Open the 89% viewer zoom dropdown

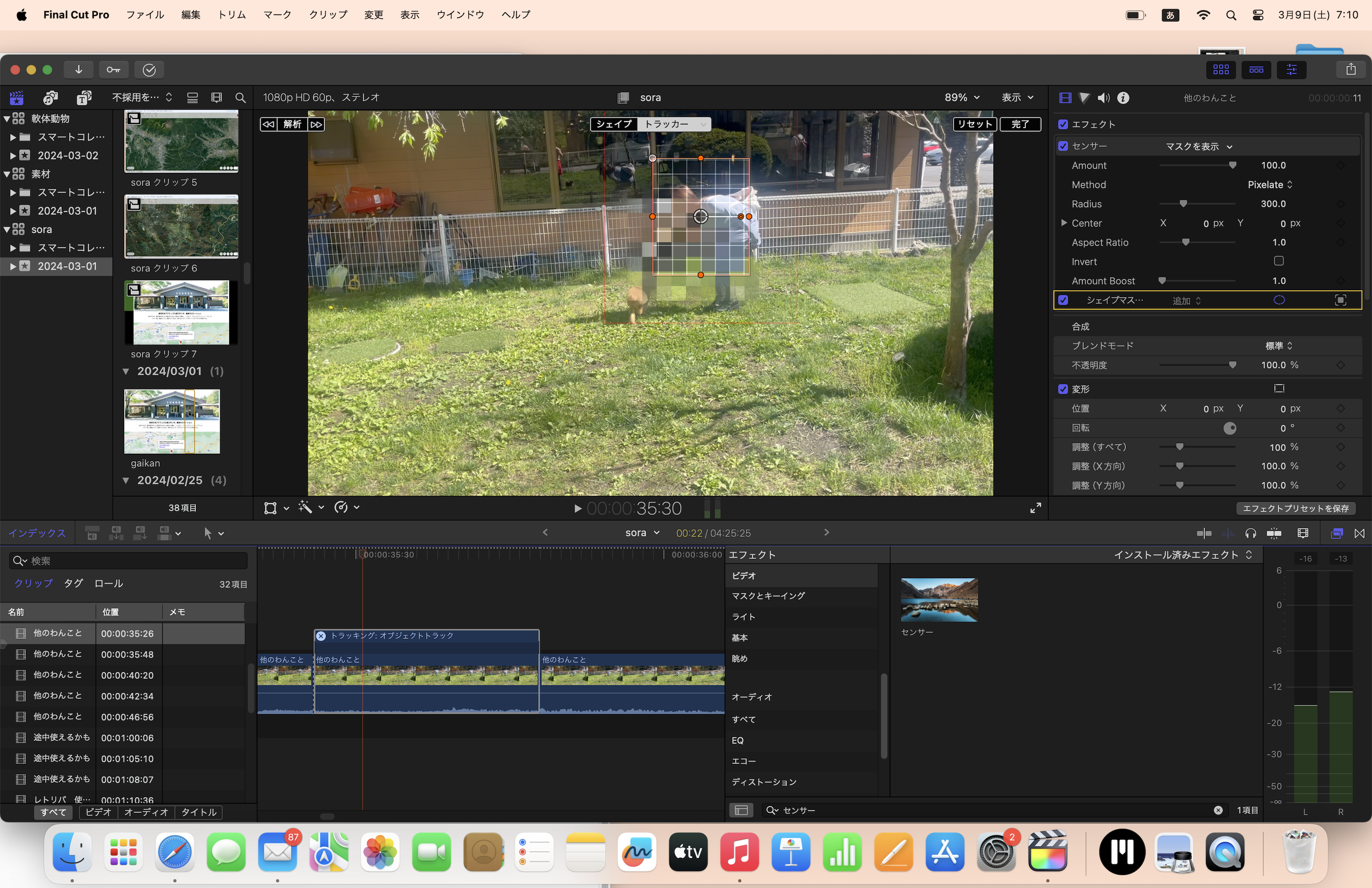pos(962,98)
